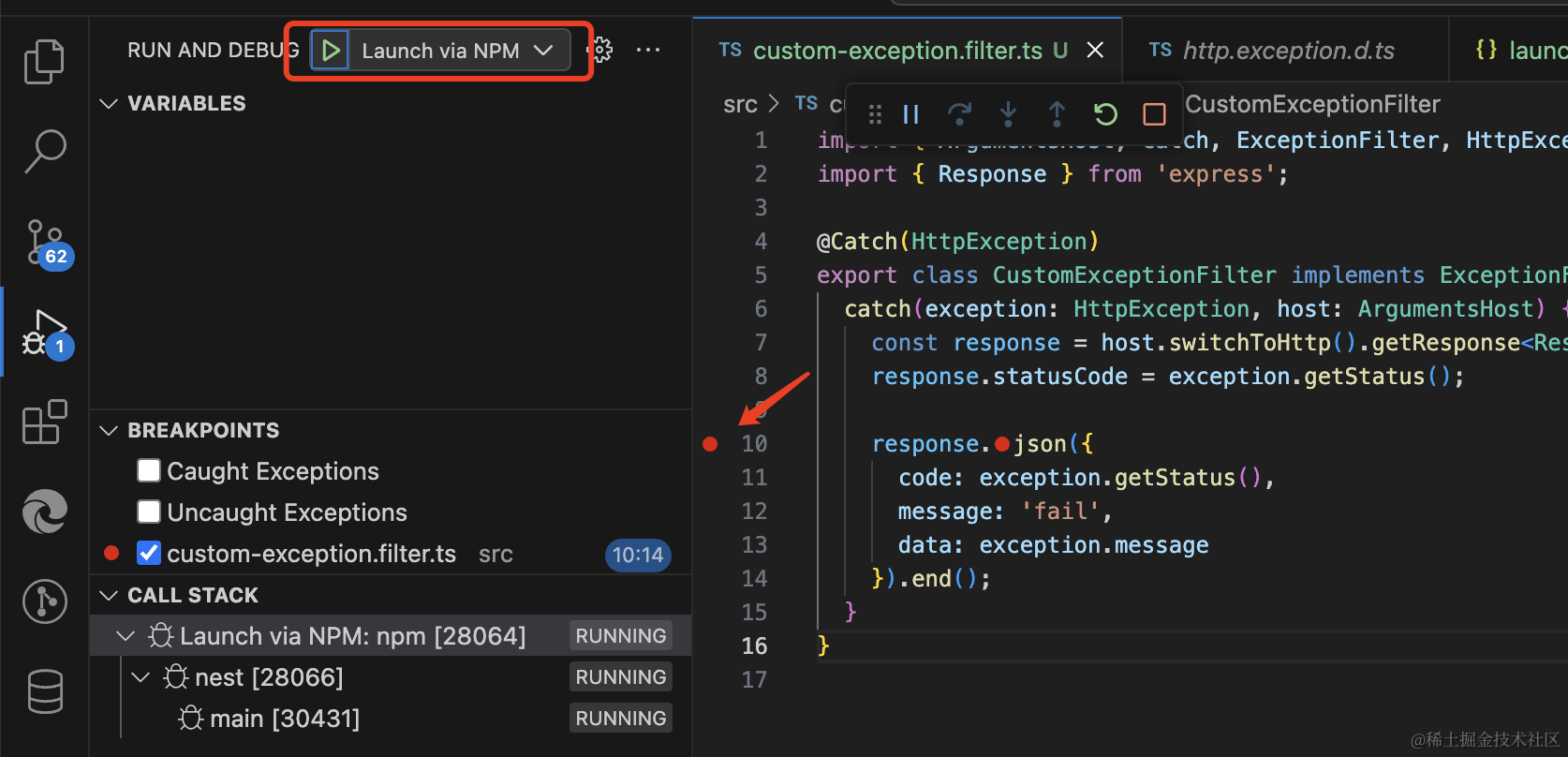The height and width of the screenshot is (757, 1568).
Task: Collapse the VARIABLES section
Action: coord(109,103)
